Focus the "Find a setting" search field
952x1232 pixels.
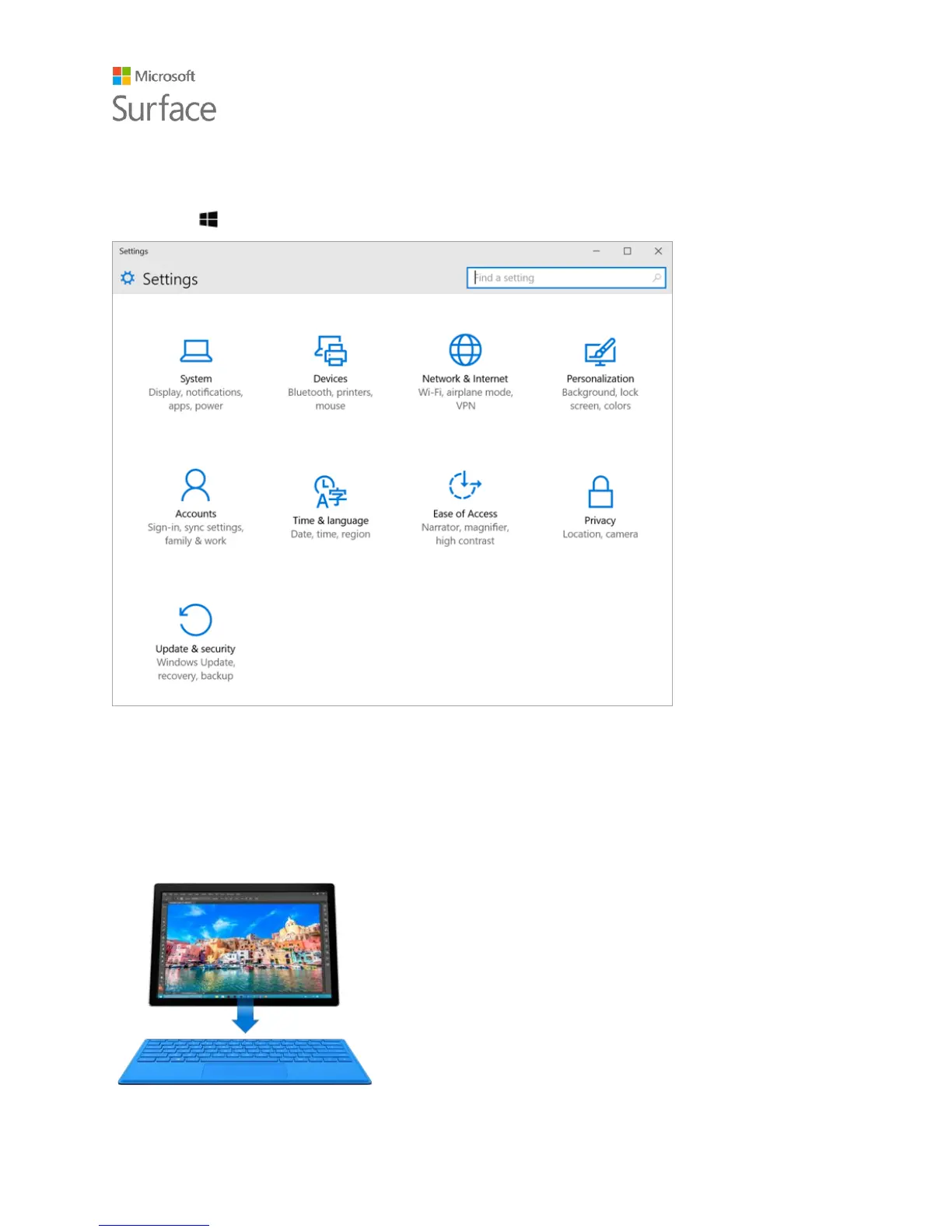566,278
